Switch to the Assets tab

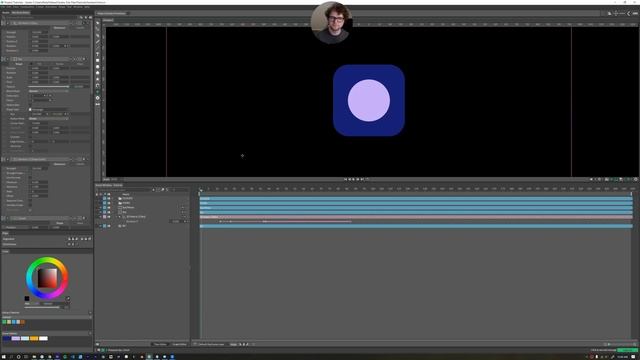coord(6,13)
